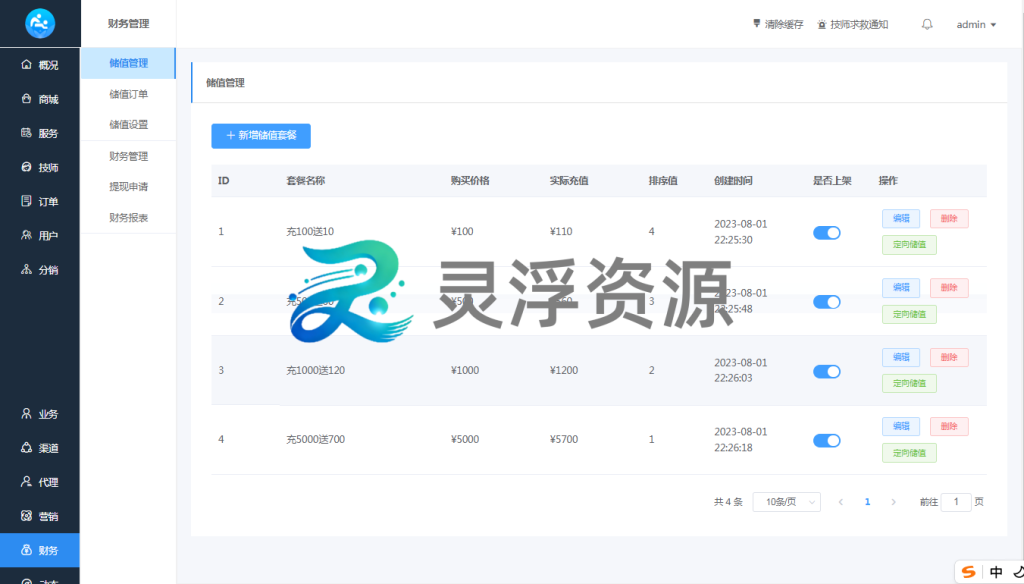Click 新增储值套餐 add package button

pos(261,136)
